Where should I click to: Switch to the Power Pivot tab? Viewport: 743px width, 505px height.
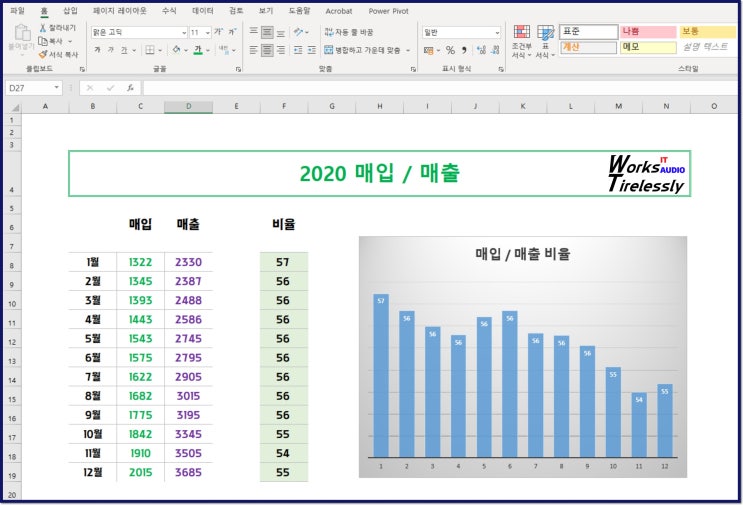pyautogui.click(x=389, y=11)
